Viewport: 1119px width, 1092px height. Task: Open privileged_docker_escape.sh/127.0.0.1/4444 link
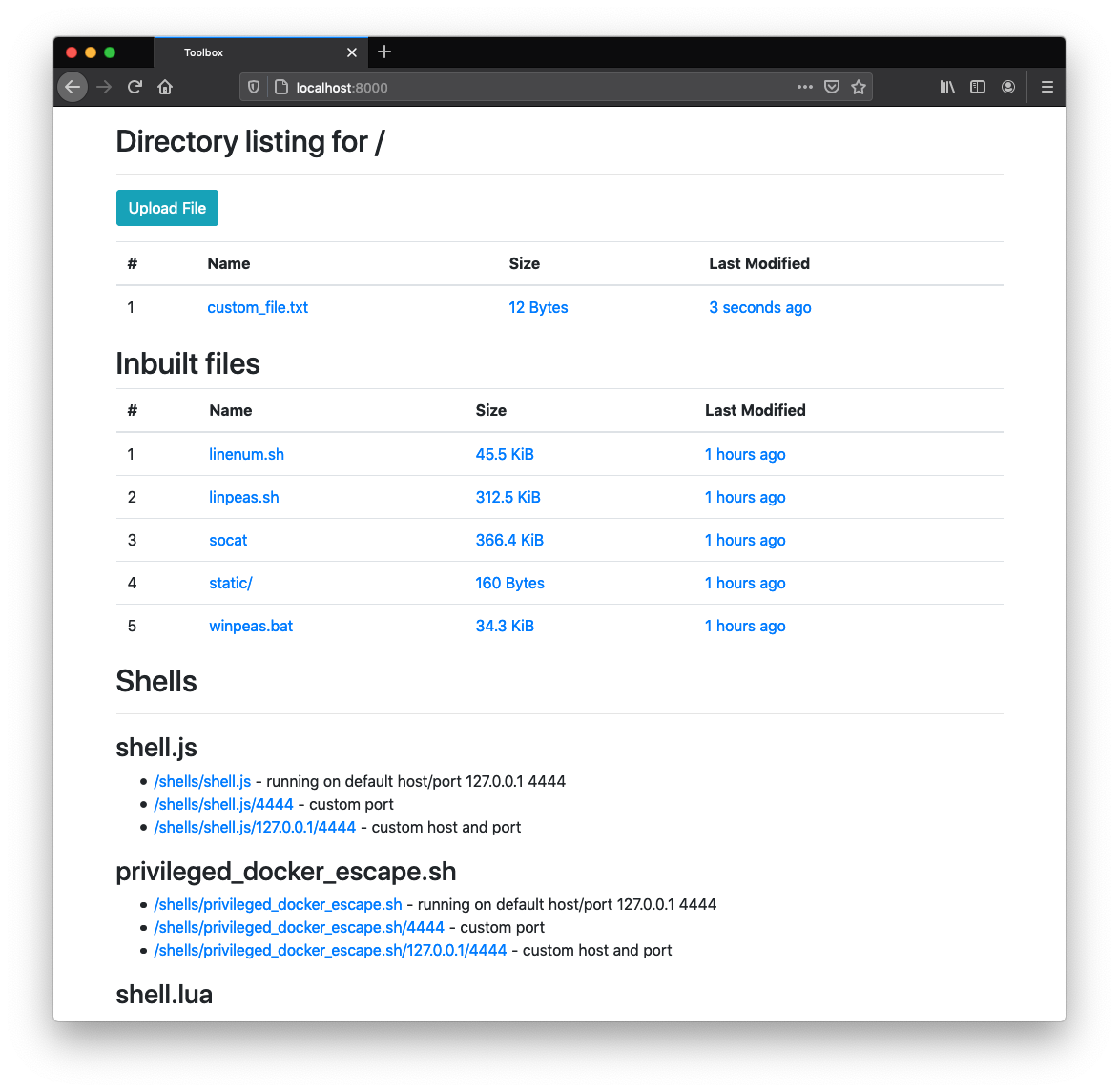point(330,950)
